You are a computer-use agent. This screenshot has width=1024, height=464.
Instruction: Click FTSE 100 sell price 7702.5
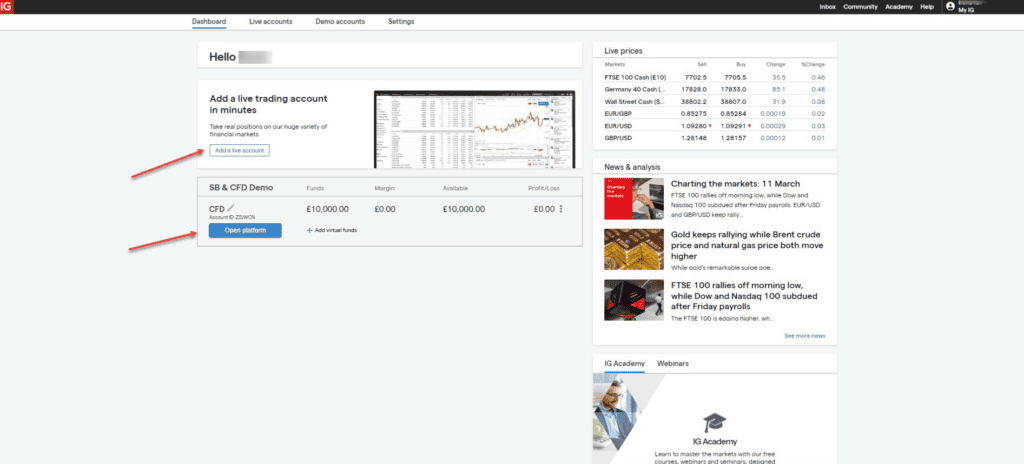696,77
